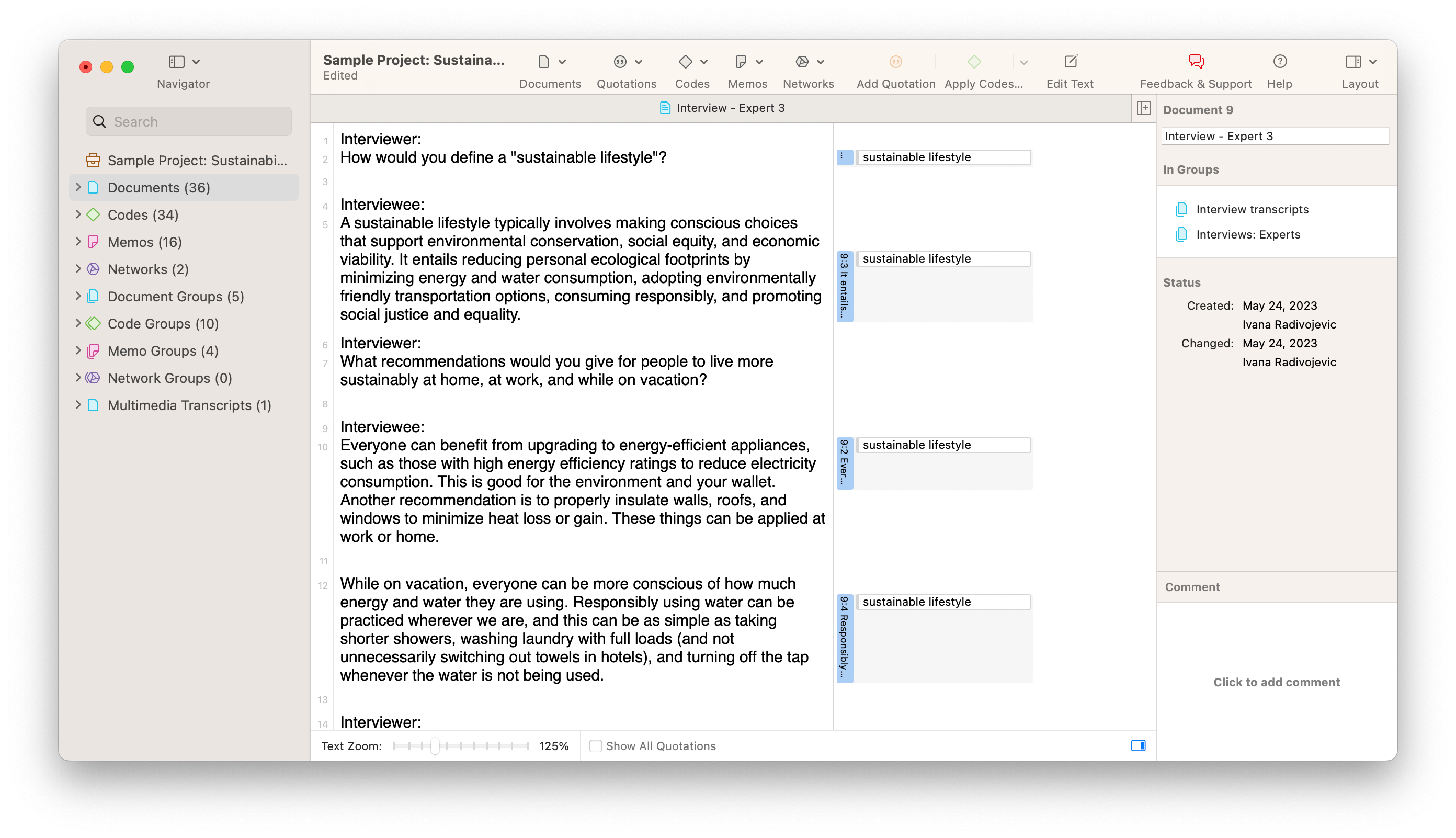Click the split-view add region icon
This screenshot has width=1456, height=838.
coord(1144,108)
